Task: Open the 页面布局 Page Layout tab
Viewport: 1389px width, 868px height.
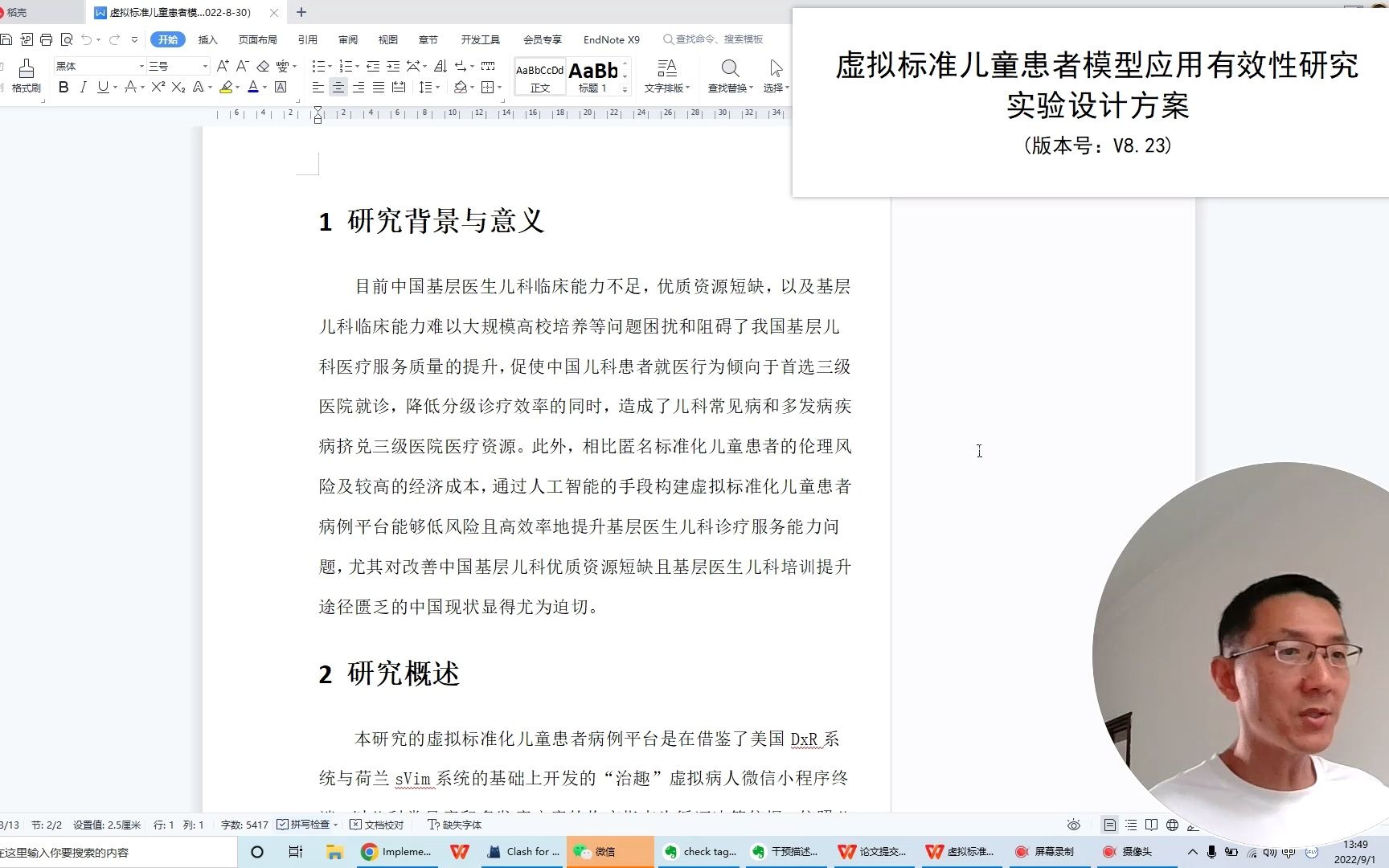Action: click(257, 39)
